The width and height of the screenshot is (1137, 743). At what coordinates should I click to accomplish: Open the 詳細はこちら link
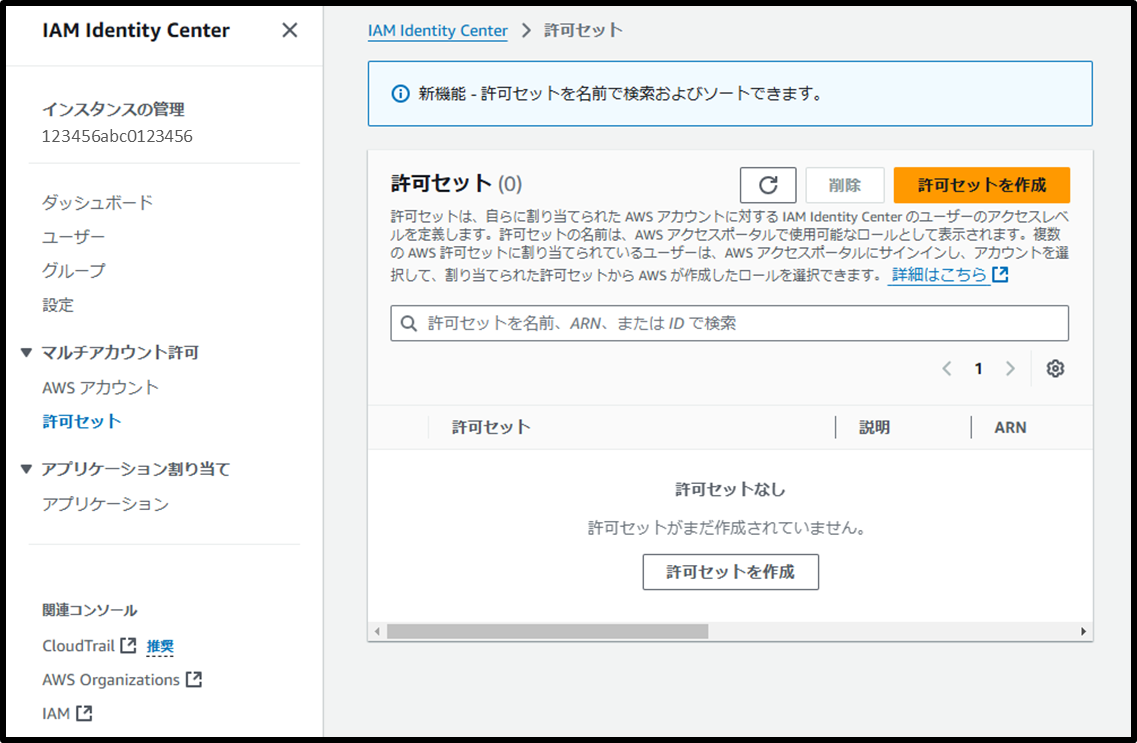939,275
